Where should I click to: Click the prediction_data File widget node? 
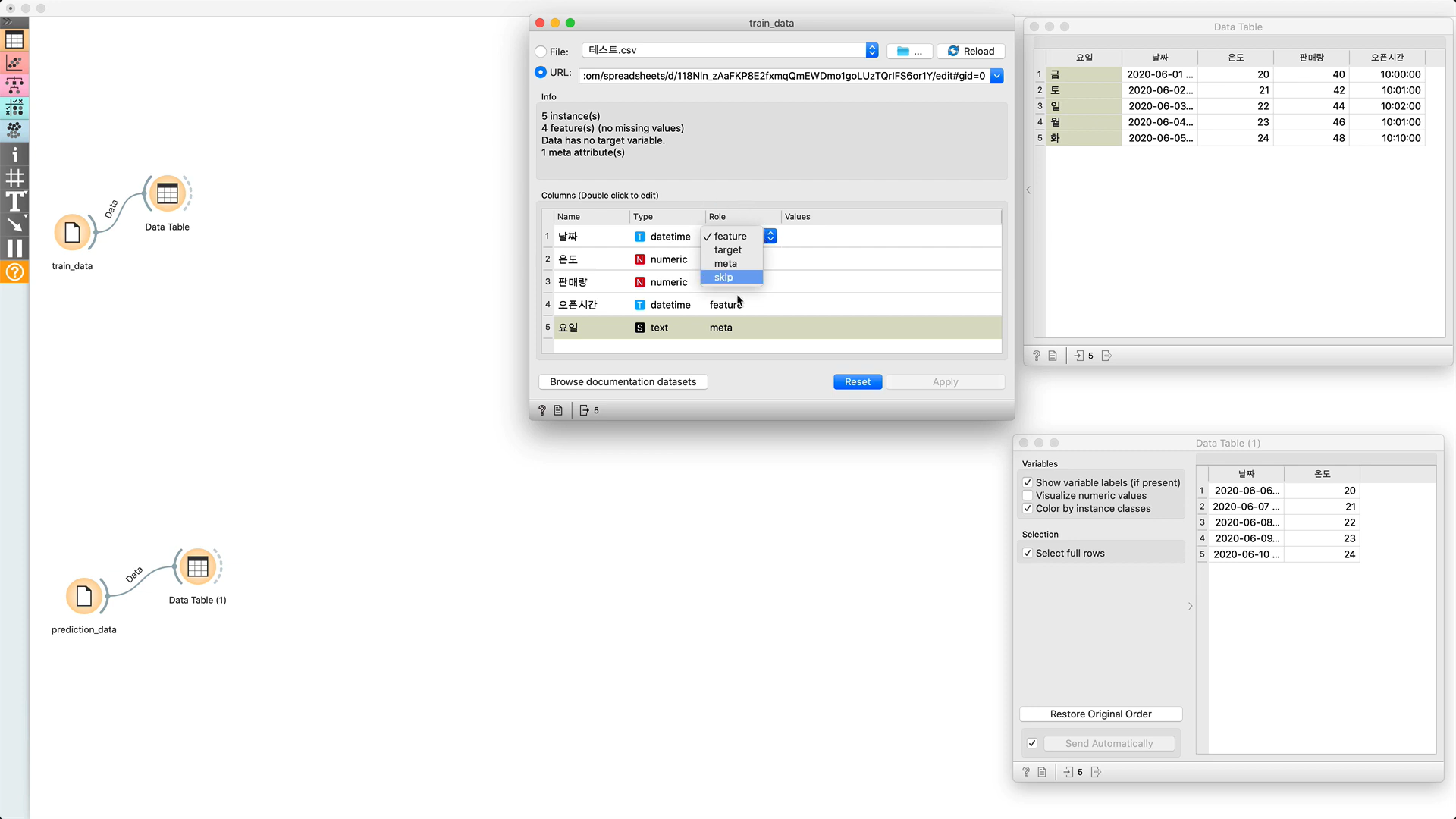point(84,596)
